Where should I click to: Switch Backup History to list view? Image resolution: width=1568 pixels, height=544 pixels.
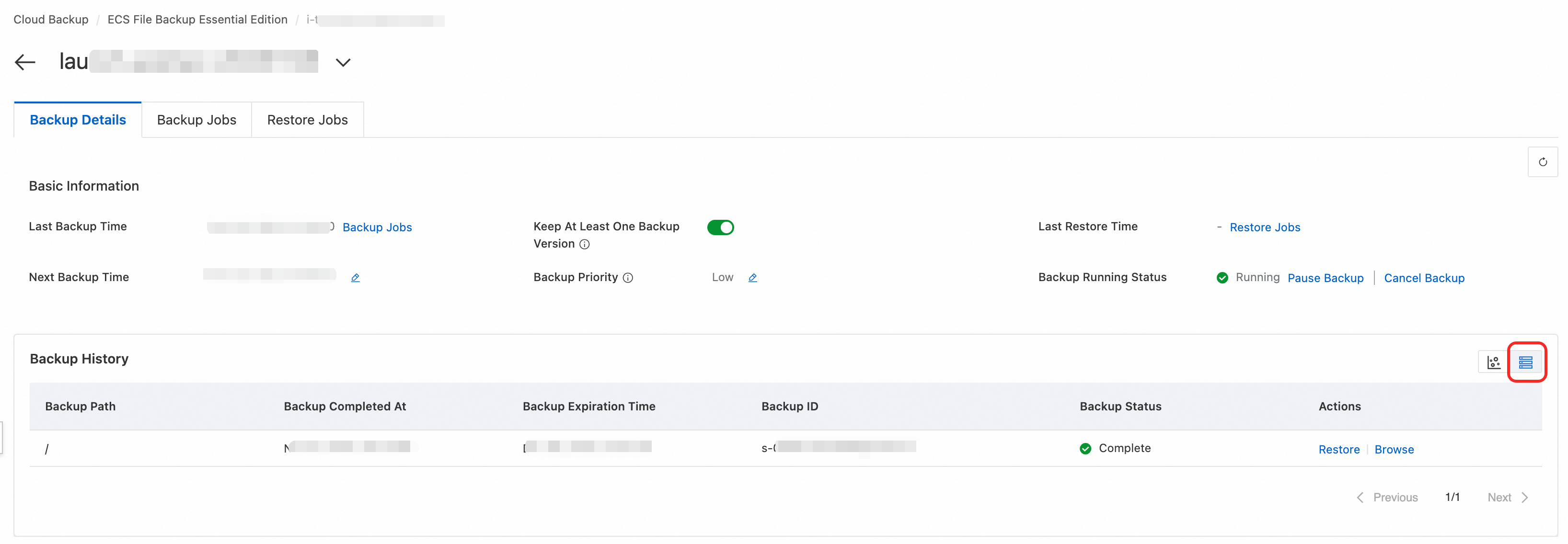click(x=1525, y=362)
